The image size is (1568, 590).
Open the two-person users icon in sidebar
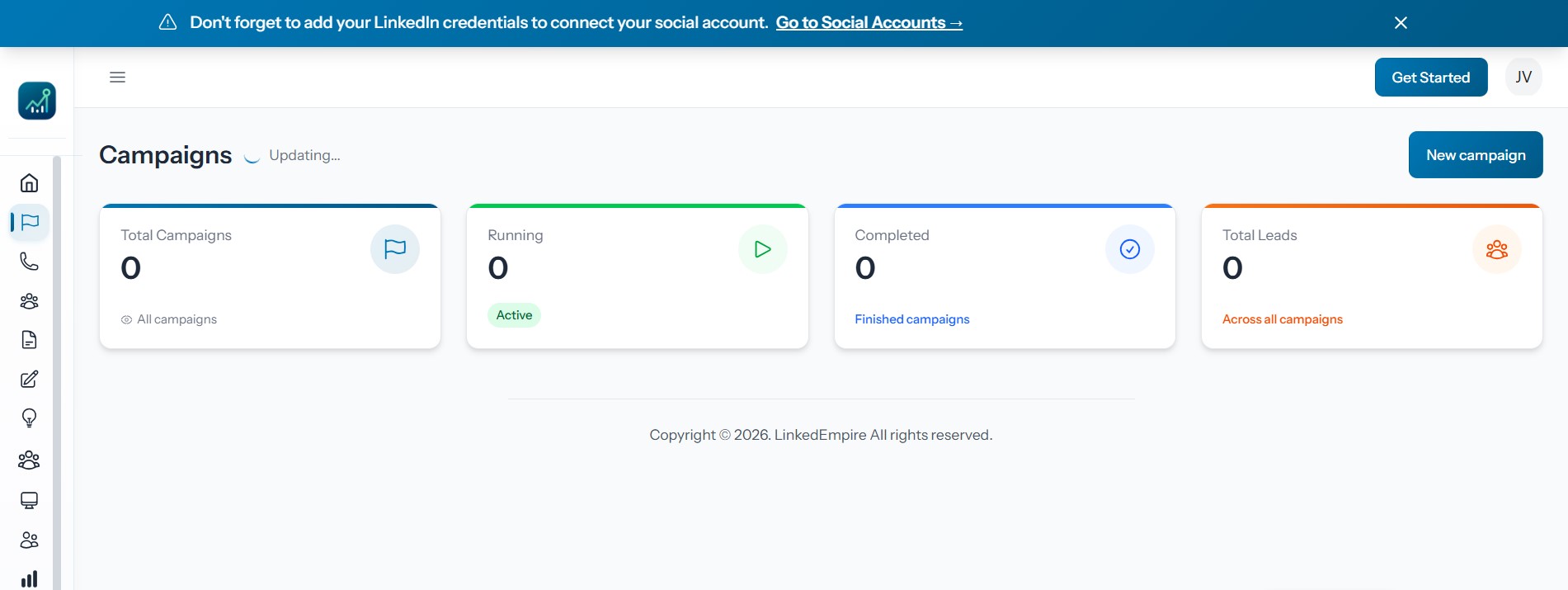click(29, 540)
